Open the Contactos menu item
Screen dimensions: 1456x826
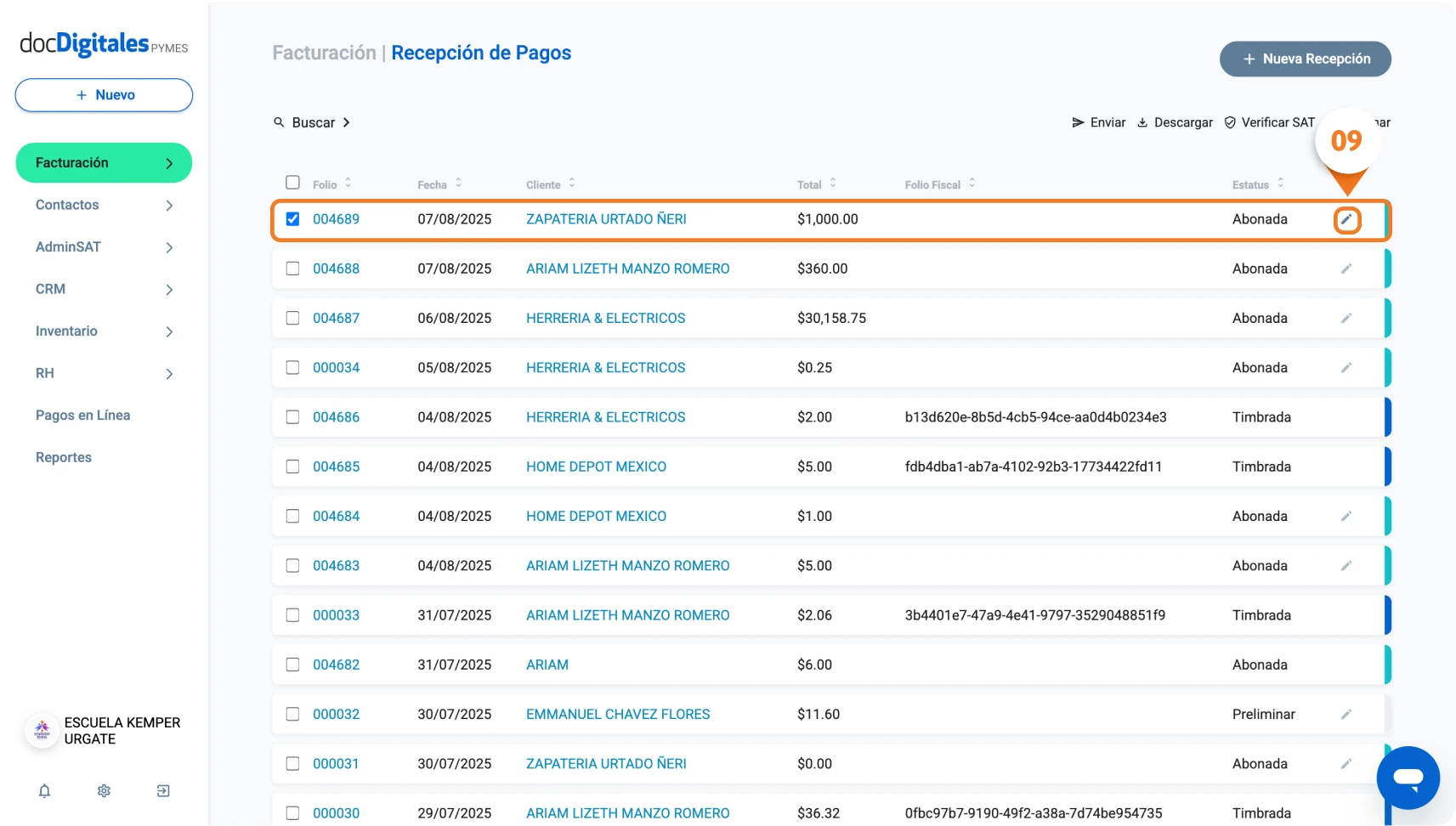(67, 205)
